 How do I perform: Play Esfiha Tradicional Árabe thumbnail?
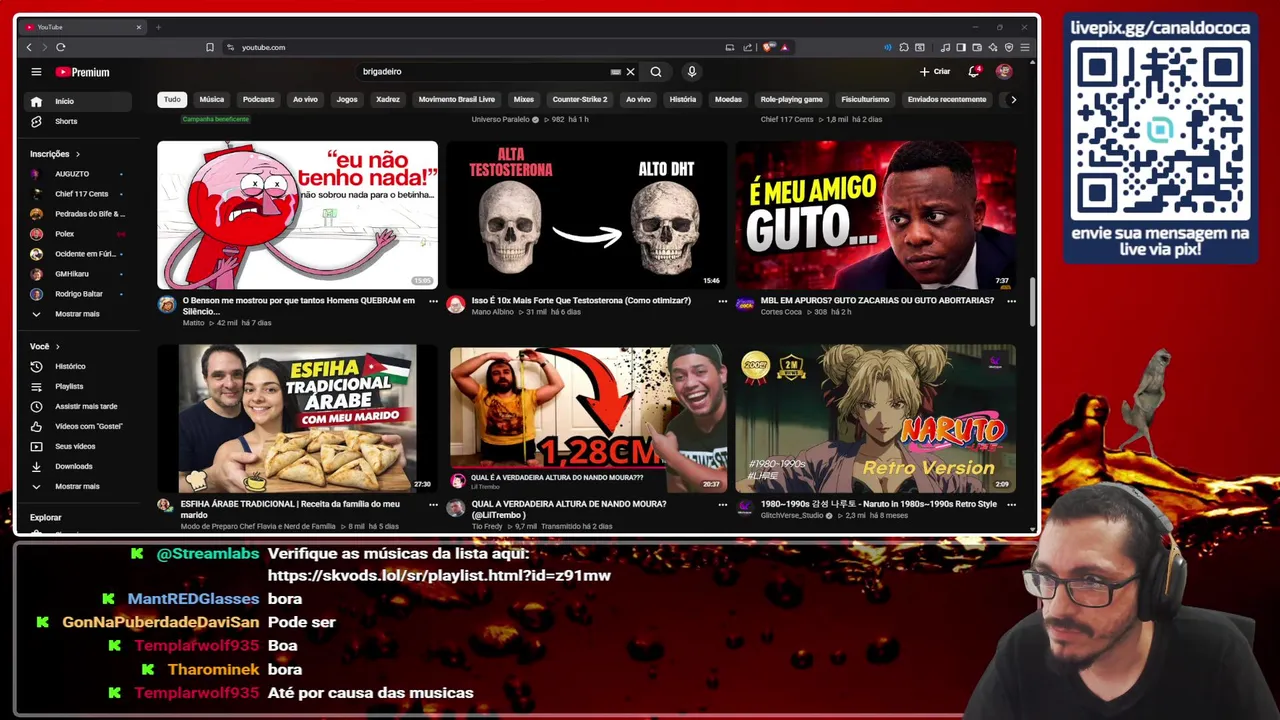297,418
